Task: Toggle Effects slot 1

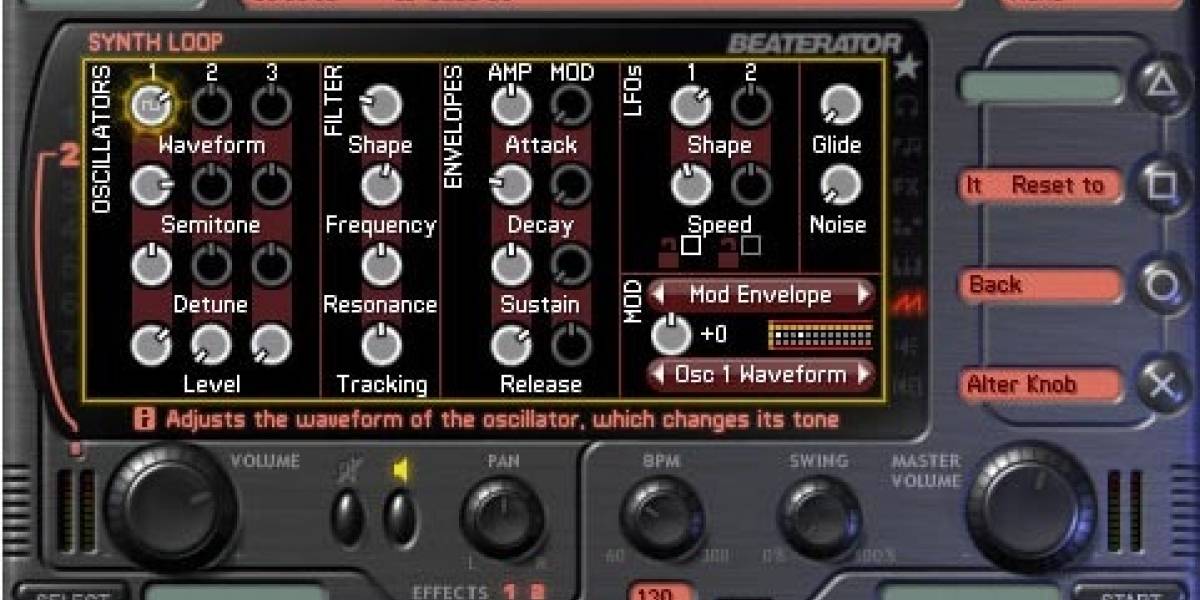Action: point(510,591)
